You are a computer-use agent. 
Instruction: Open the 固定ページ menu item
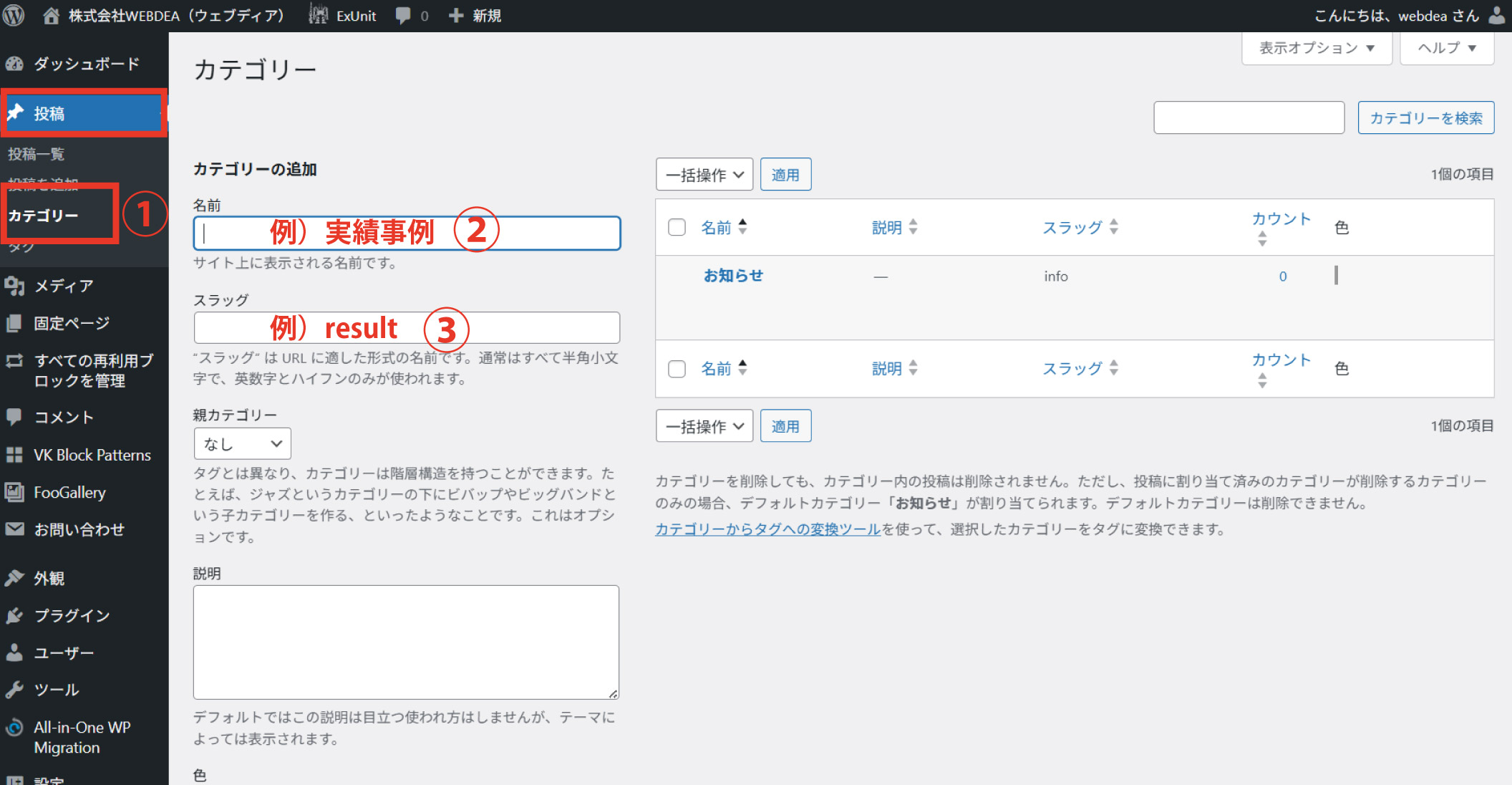pos(72,323)
